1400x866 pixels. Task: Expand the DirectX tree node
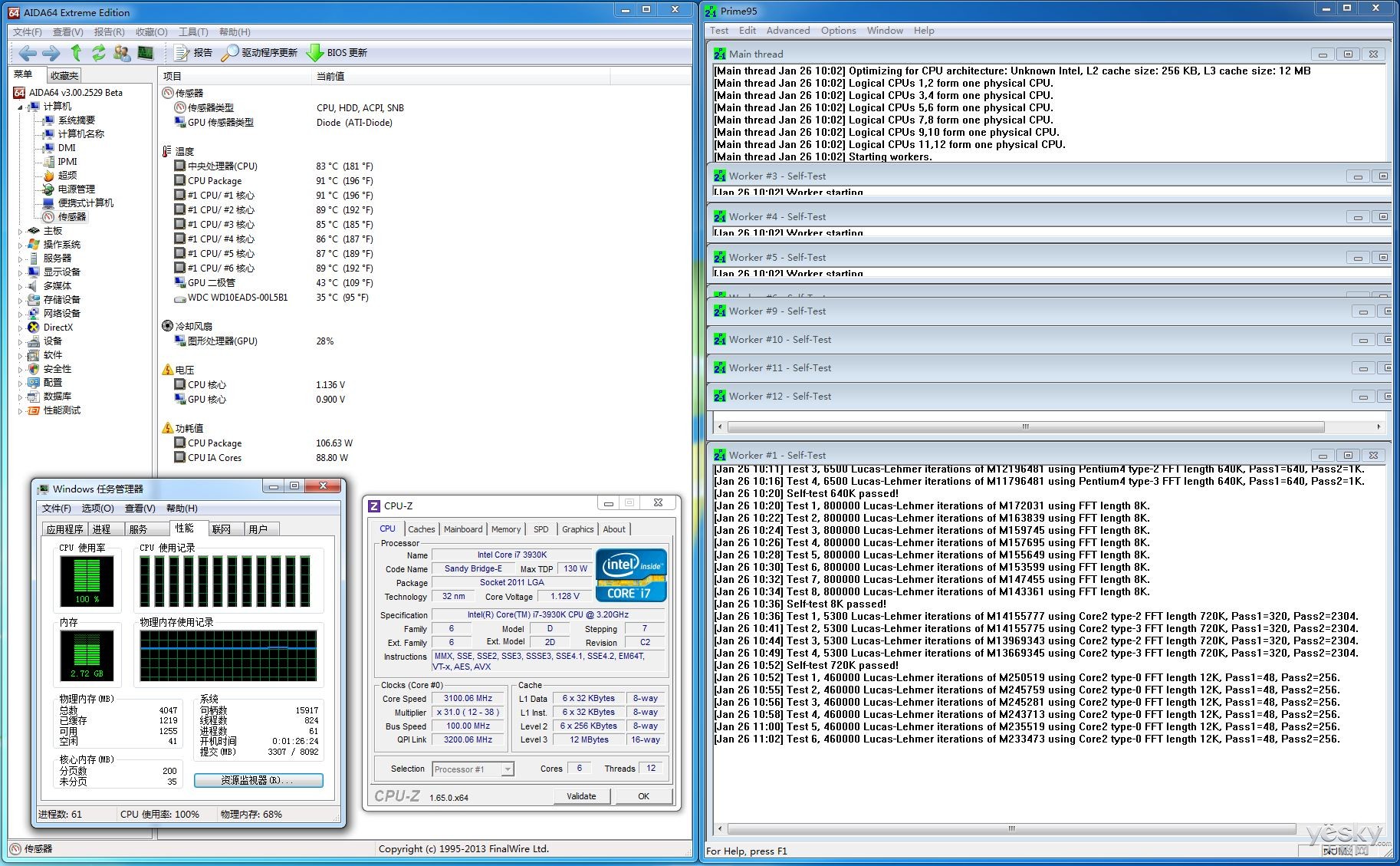[x=20, y=328]
